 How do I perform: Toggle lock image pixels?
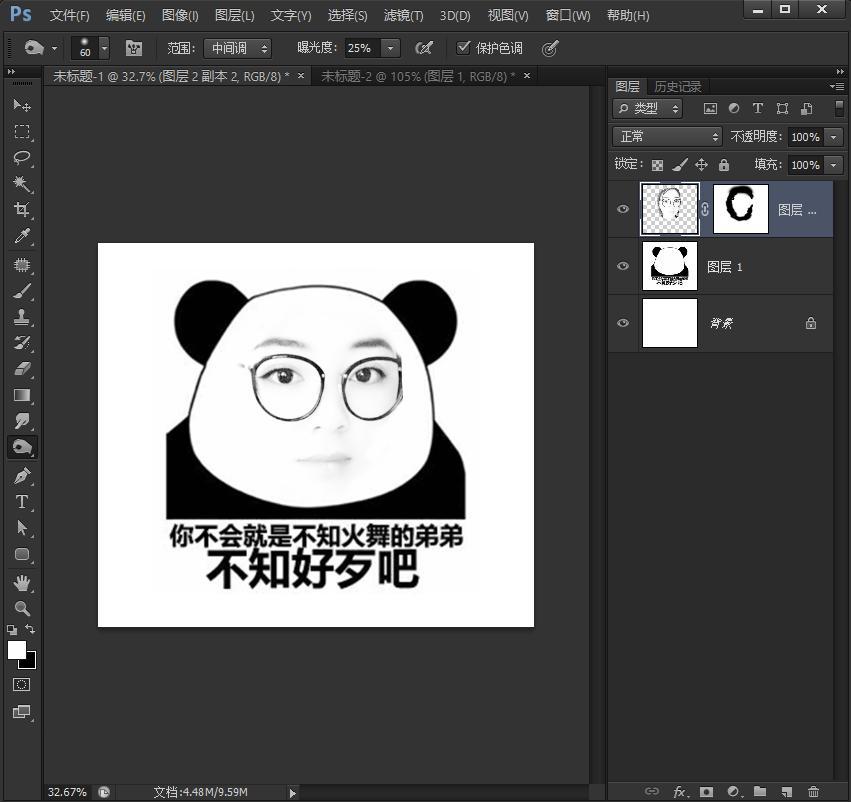pos(679,165)
